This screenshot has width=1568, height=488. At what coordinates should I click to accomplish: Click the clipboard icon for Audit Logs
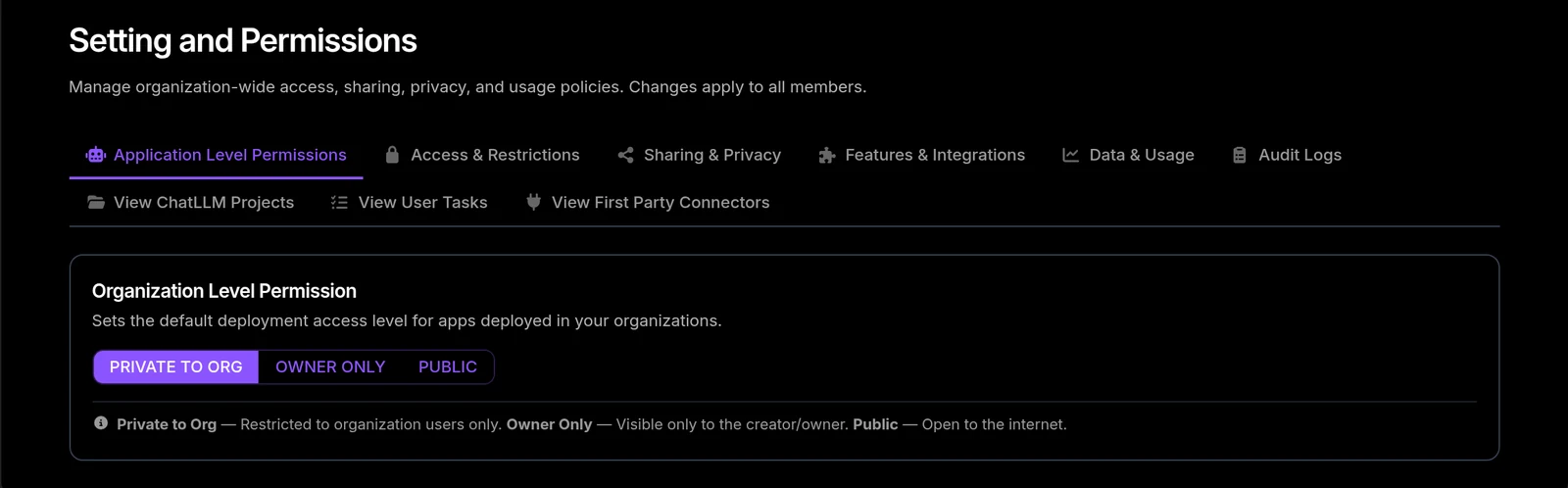point(1240,155)
